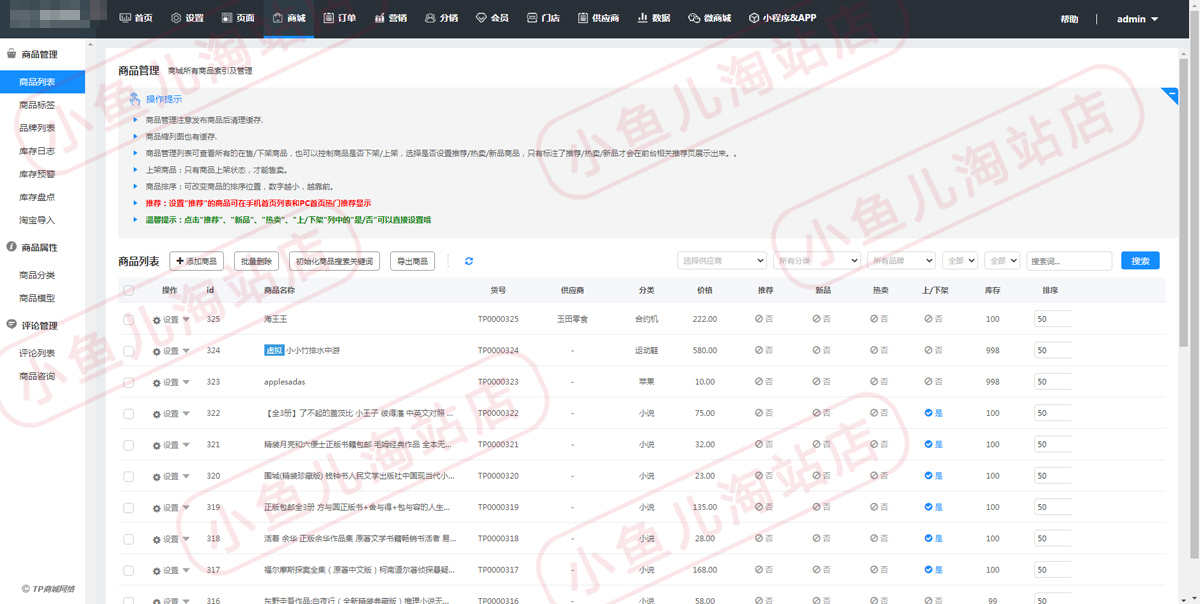Click the 商城 shop icon in top navigation
This screenshot has height=604, width=1200.
pyautogui.click(x=278, y=18)
